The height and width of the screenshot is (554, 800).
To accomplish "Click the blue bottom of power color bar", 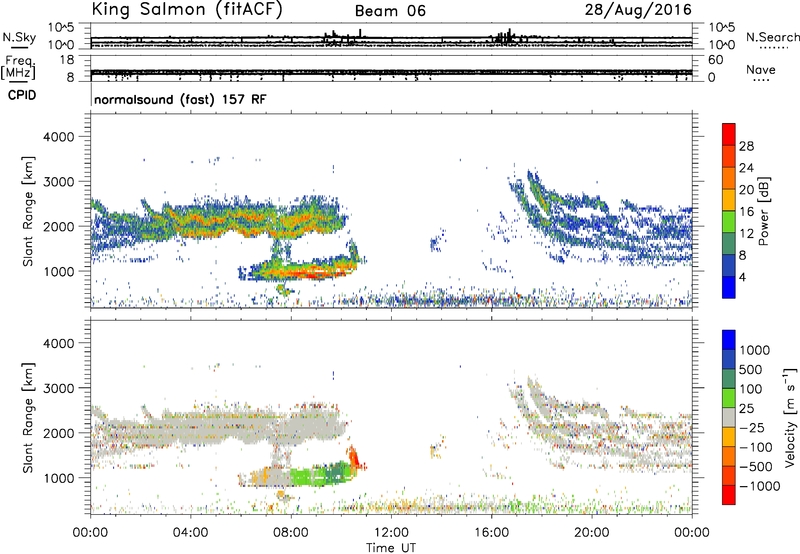I will 729,287.
